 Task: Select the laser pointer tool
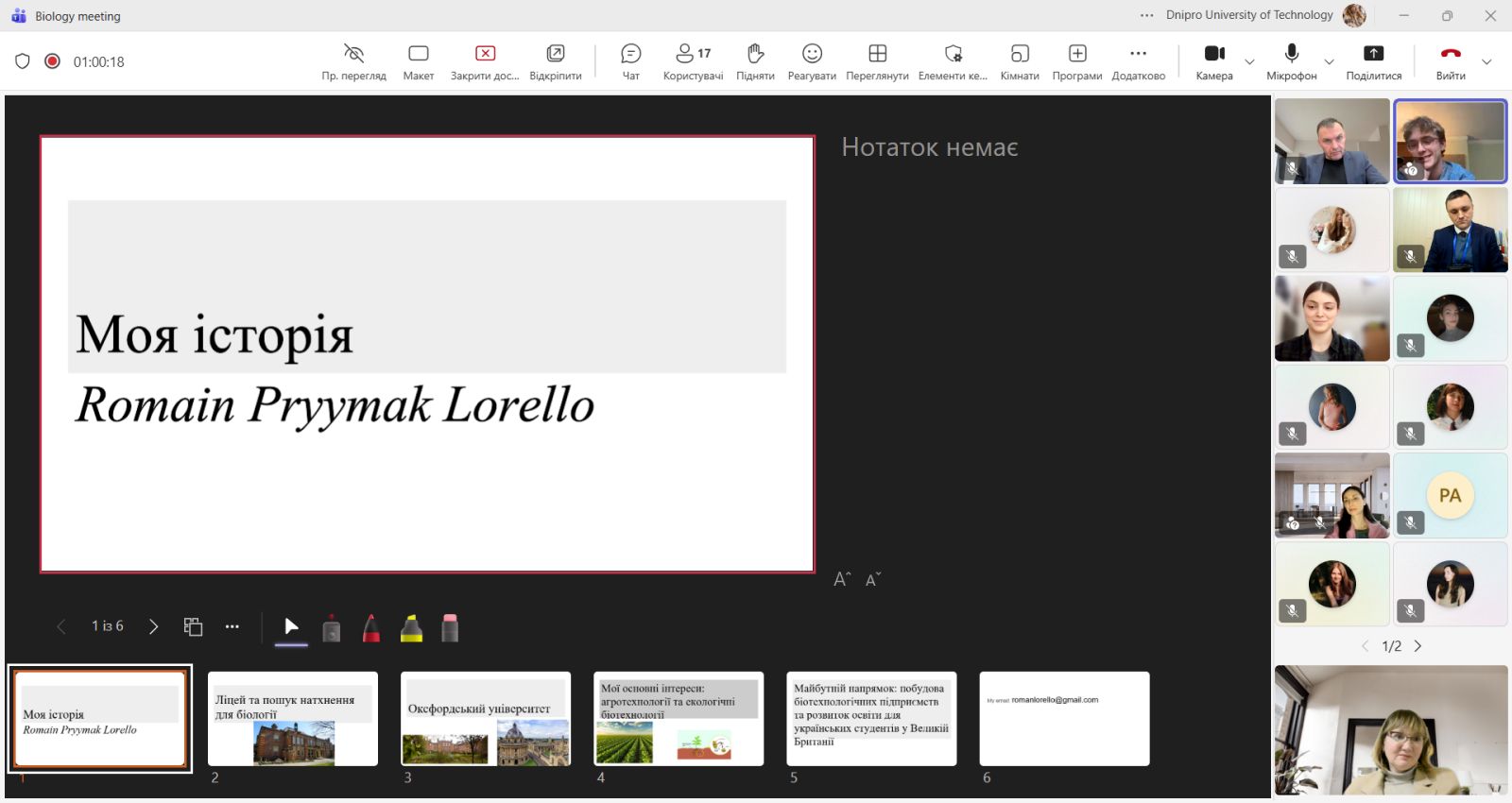[x=332, y=628]
